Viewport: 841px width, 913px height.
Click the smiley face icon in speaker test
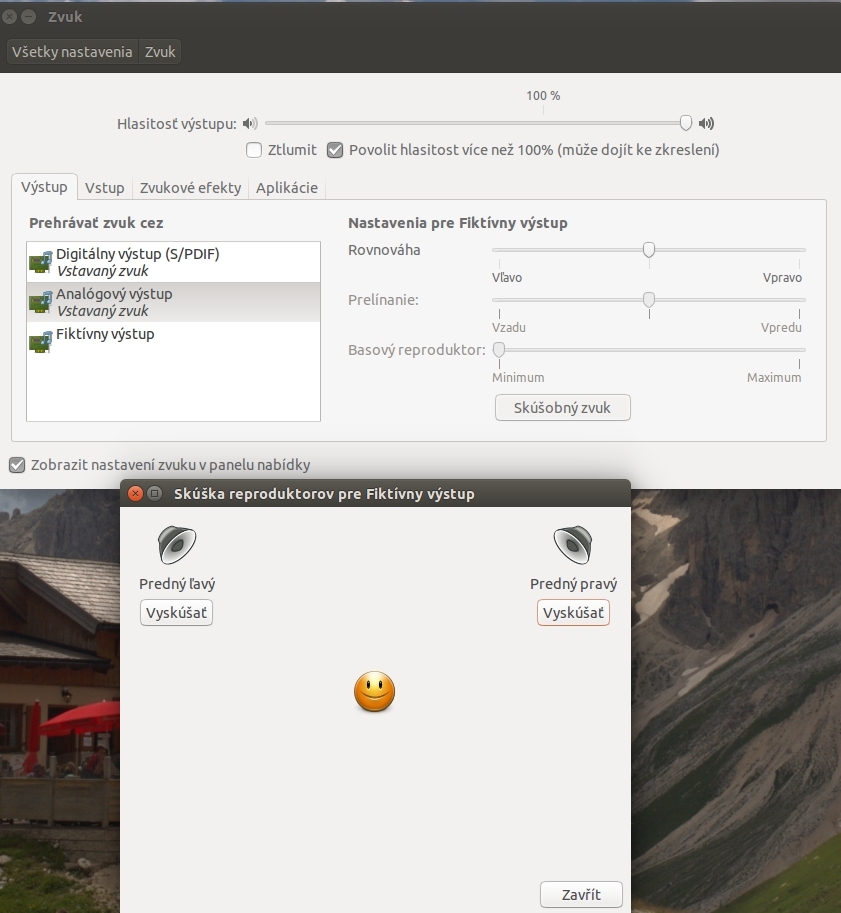[x=374, y=691]
